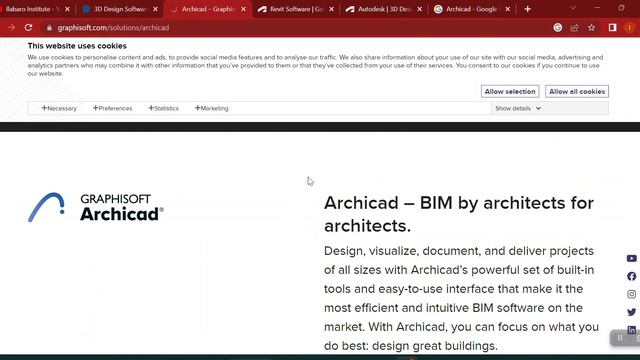Screen dimensions: 640x360
Task: Switch to the Ilabaro Institute tab
Action: click(x=33, y=9)
